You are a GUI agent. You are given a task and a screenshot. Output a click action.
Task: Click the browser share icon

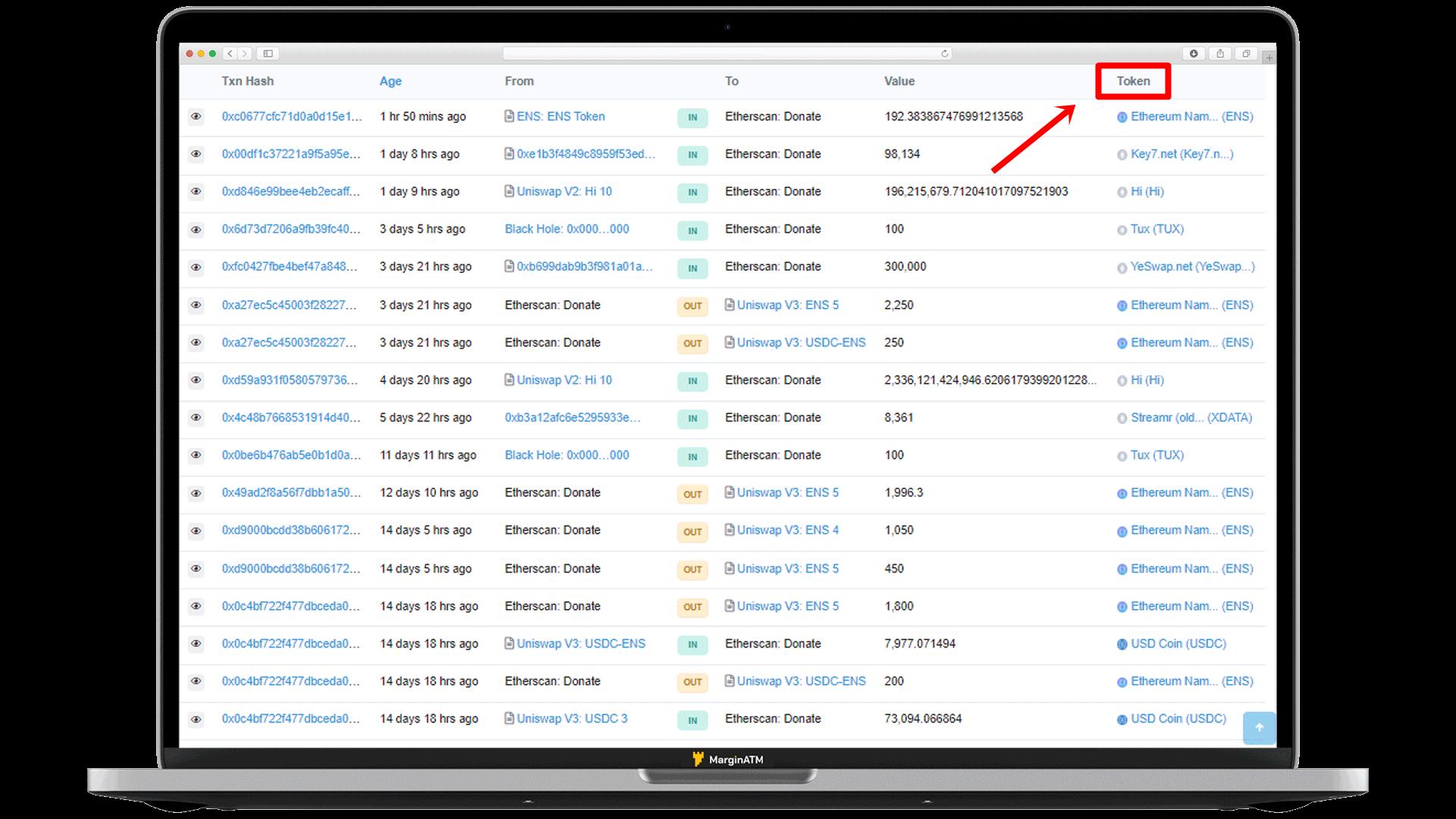(x=1220, y=53)
